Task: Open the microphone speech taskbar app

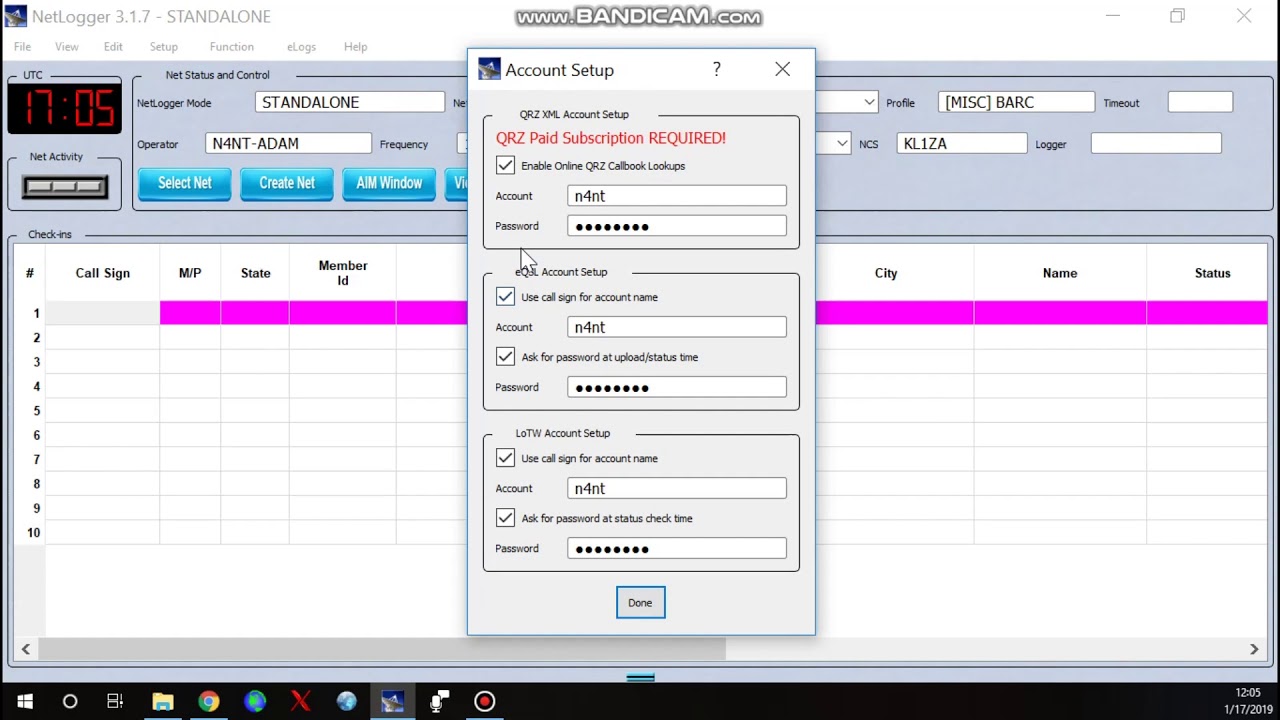Action: tap(438, 702)
